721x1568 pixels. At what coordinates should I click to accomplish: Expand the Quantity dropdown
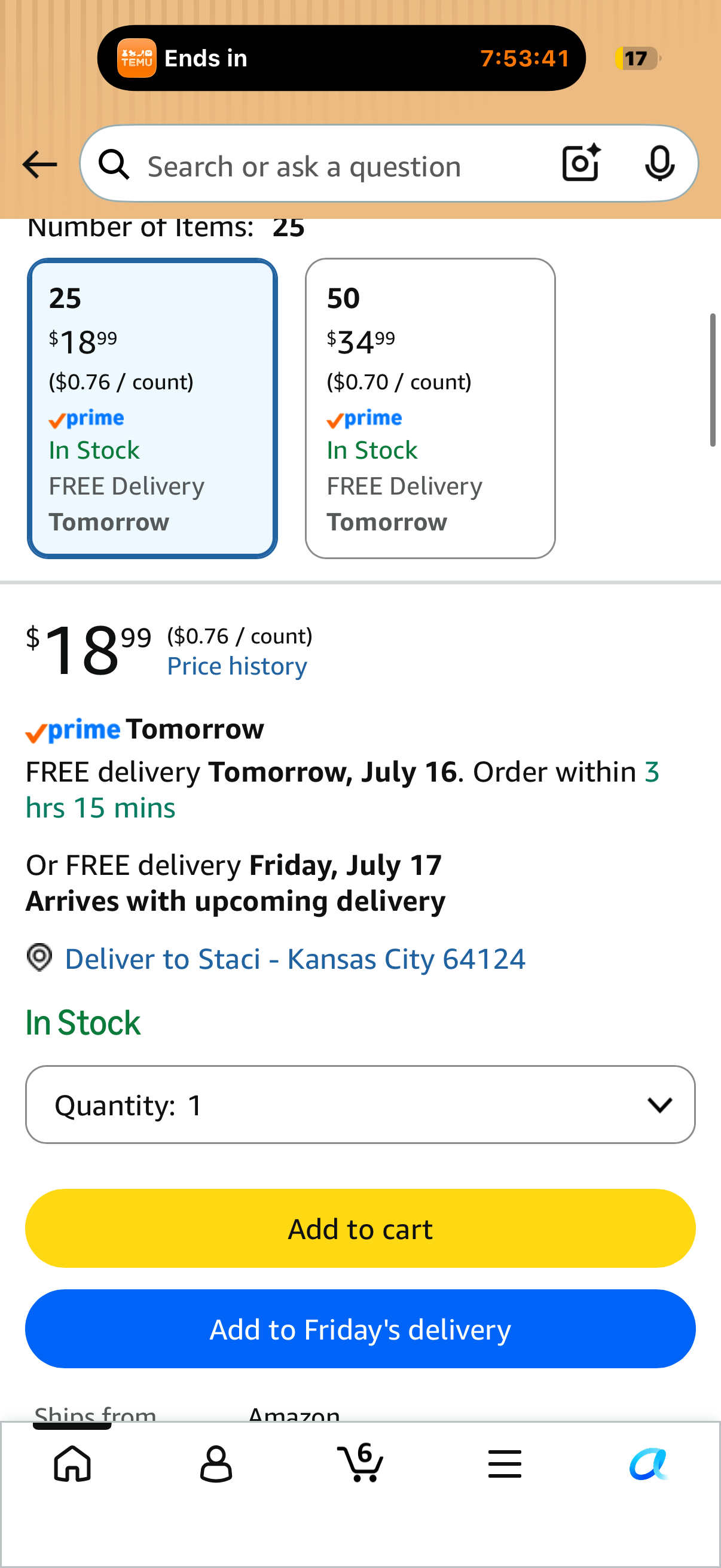[360, 1104]
